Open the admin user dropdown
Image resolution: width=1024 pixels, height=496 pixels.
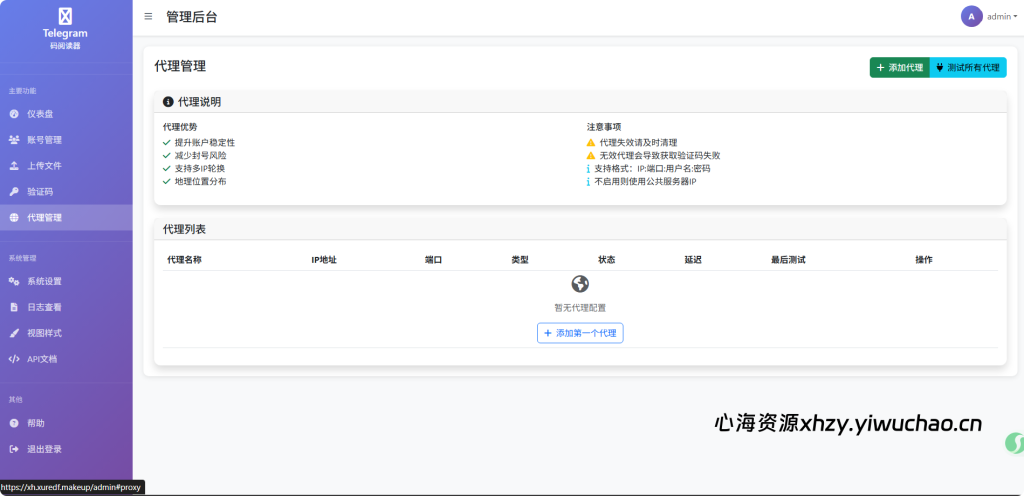coord(1001,17)
